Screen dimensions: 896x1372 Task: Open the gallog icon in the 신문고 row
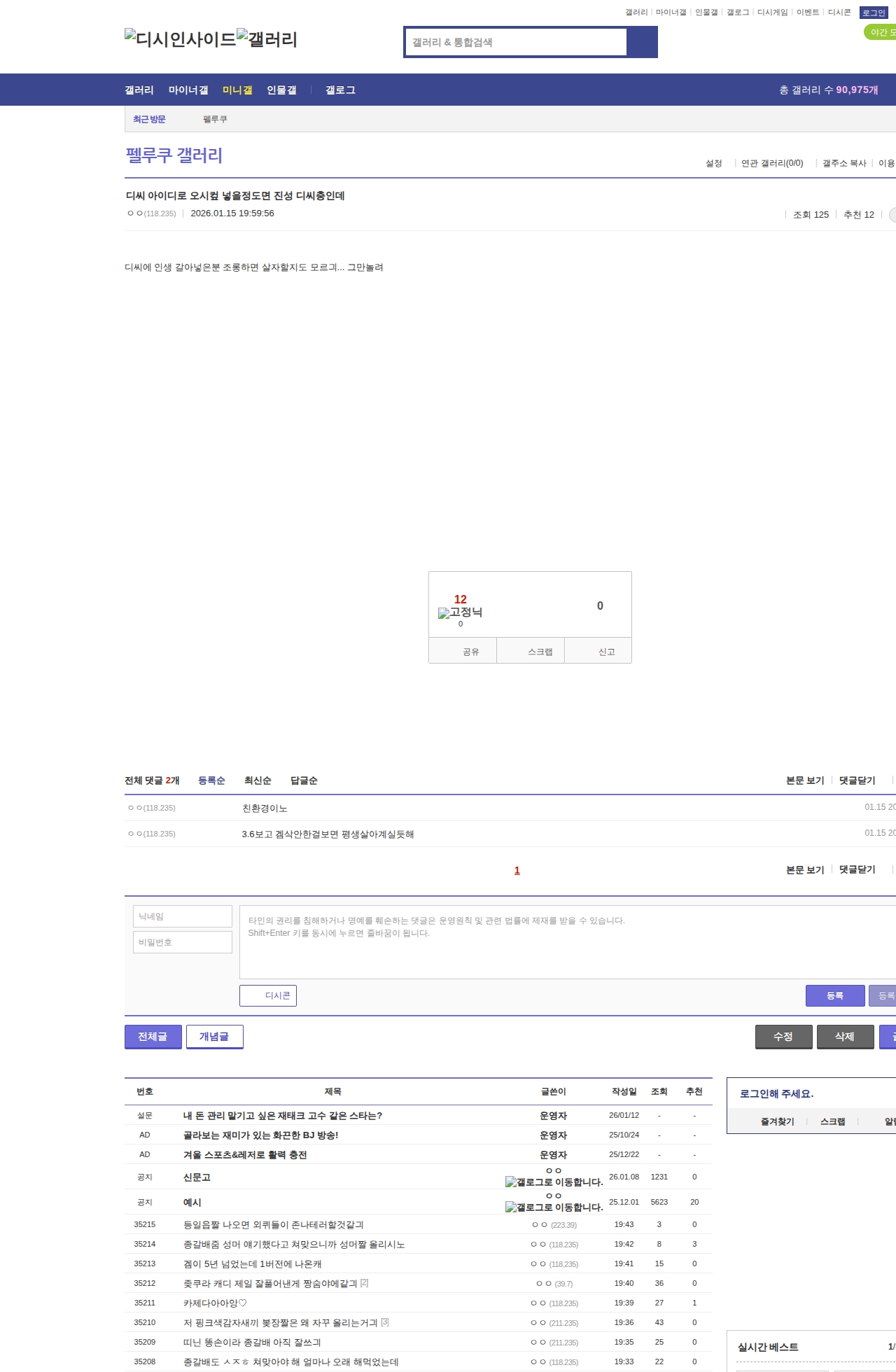pyautogui.click(x=554, y=1182)
